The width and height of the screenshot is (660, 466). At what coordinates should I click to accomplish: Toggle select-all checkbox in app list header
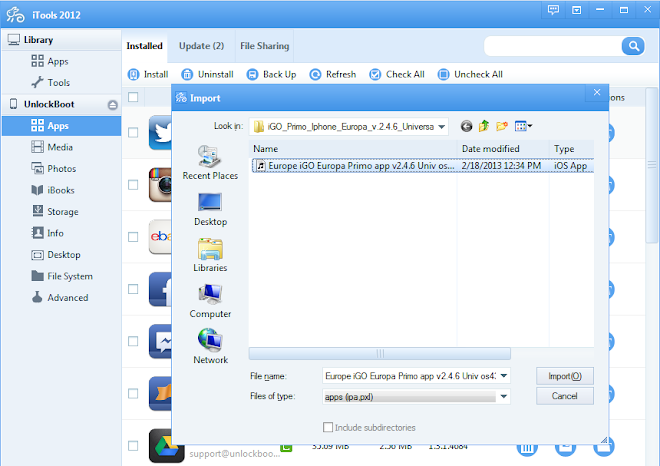tap(133, 97)
